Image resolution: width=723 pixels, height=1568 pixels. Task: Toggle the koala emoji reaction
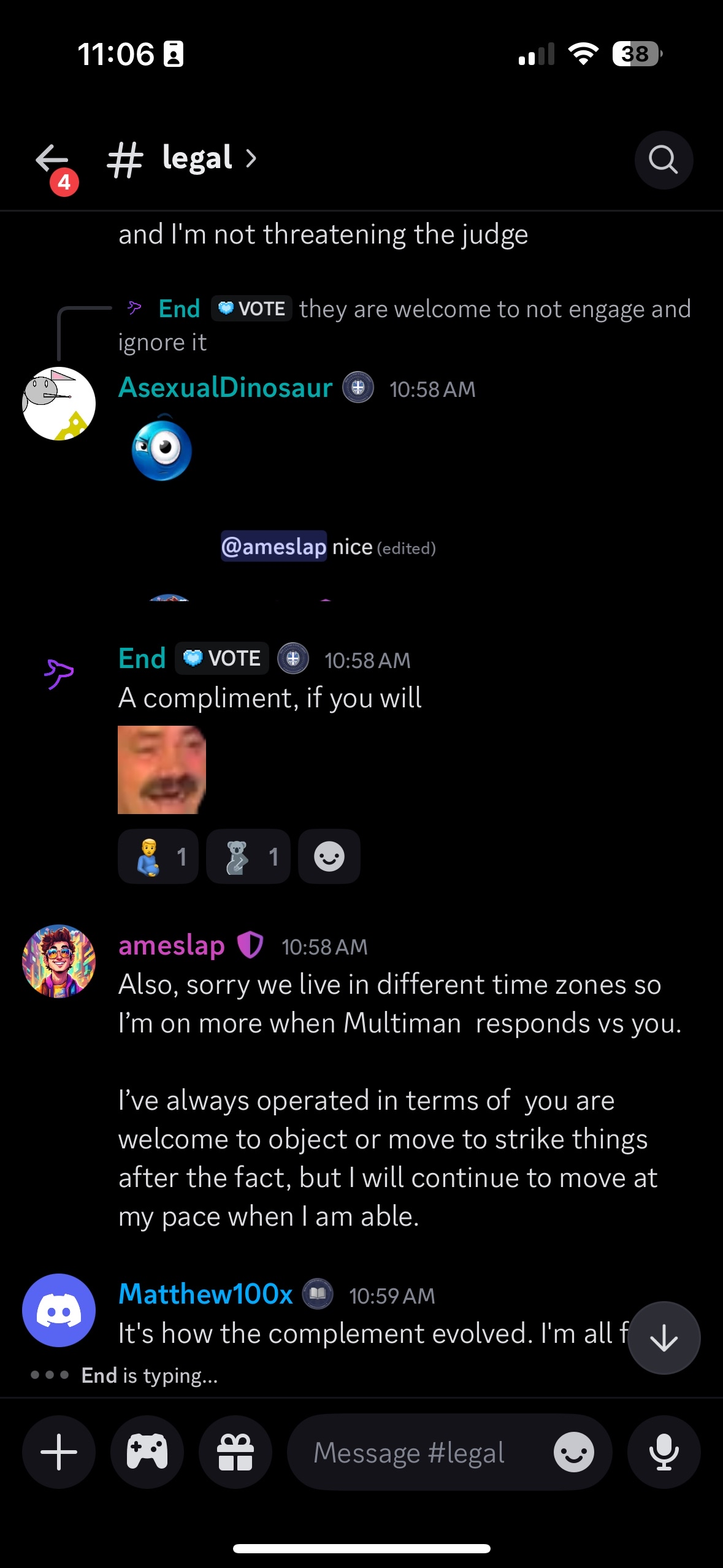tap(248, 856)
